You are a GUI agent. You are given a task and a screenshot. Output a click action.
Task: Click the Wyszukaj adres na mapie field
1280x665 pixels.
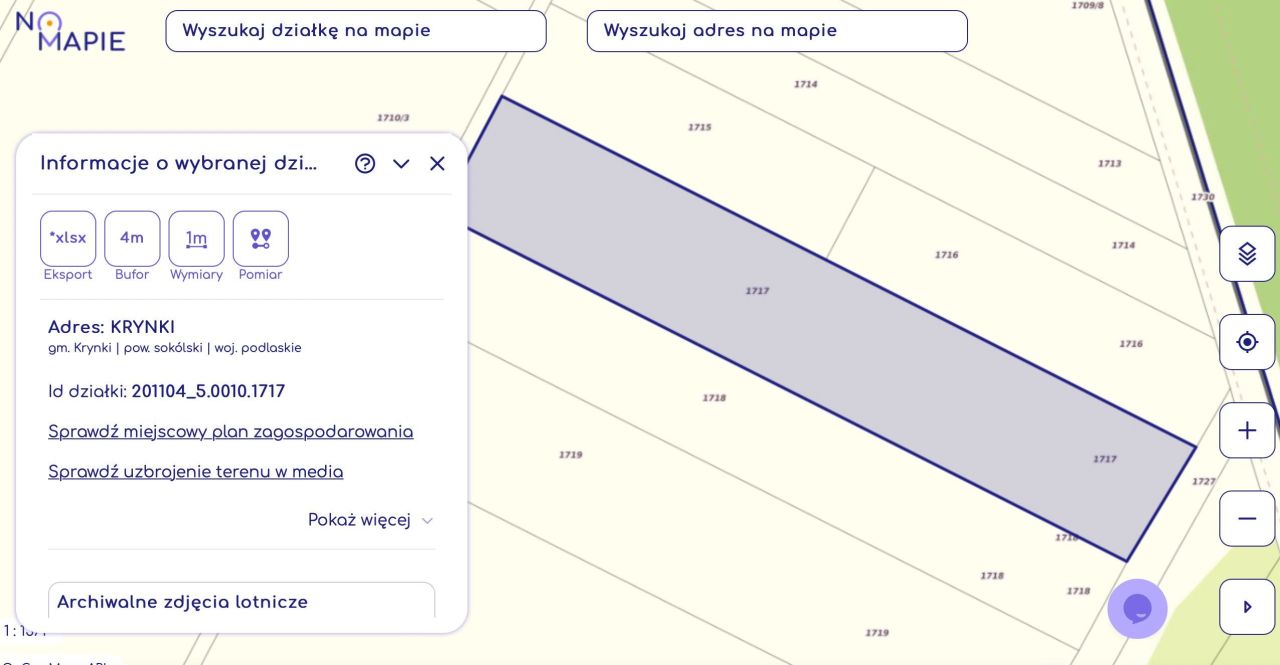[776, 30]
